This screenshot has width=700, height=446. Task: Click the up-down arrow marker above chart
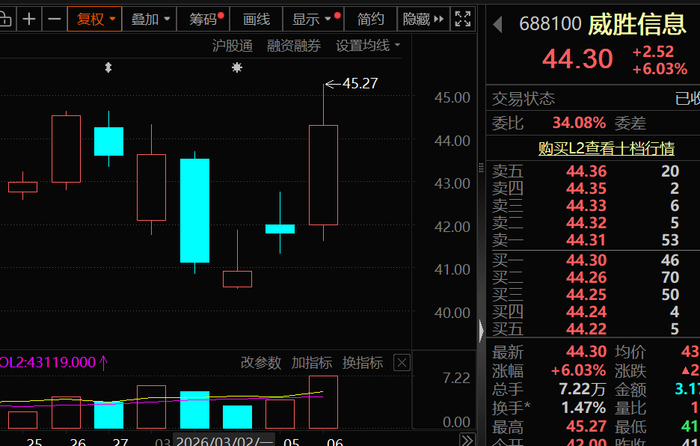coord(108,68)
